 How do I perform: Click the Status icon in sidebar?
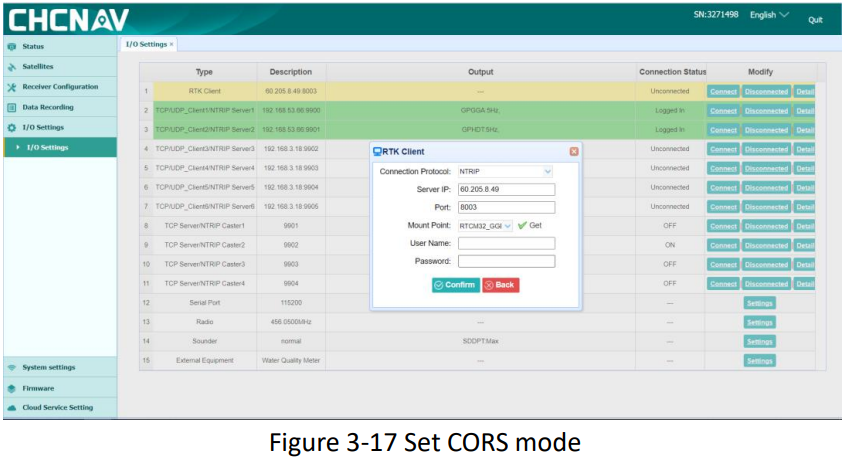12,46
